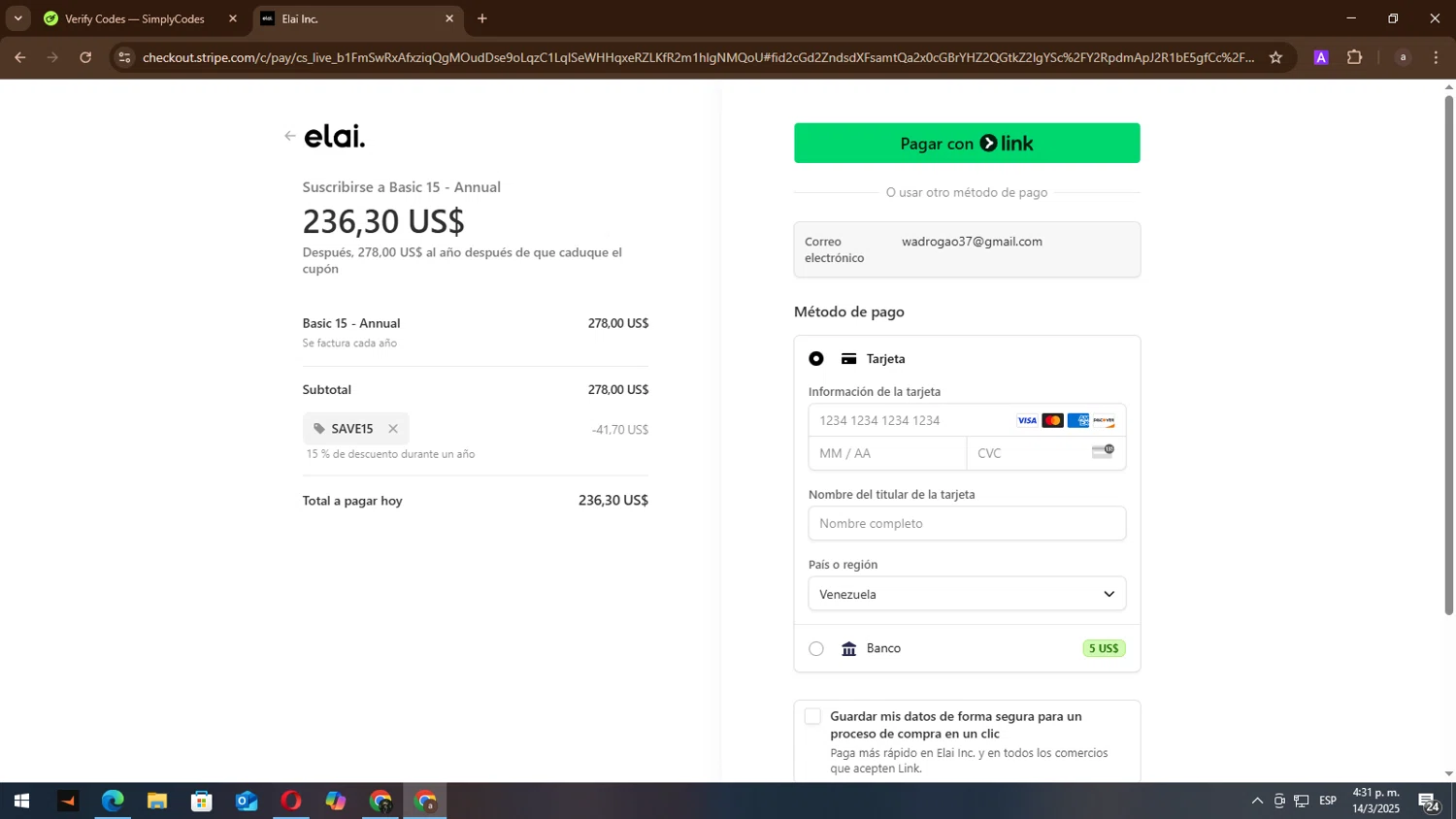Click the bank building icon next to Banco
This screenshot has height=819, width=1456.
click(x=849, y=649)
